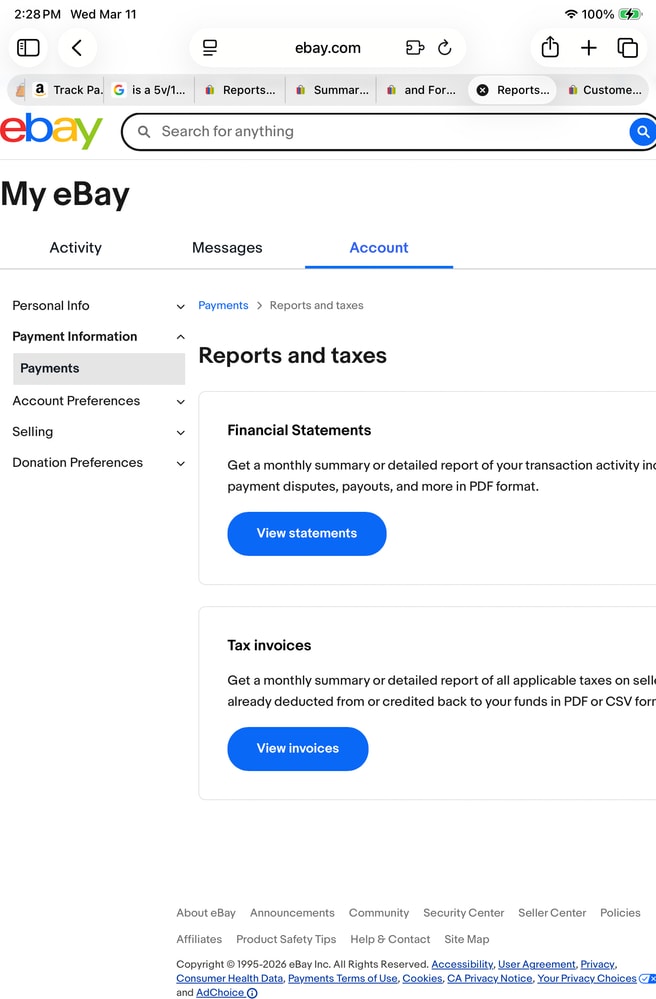Viewport: 656px width, 999px height.
Task: Select Payments in sidebar
Action: pyautogui.click(x=99, y=369)
